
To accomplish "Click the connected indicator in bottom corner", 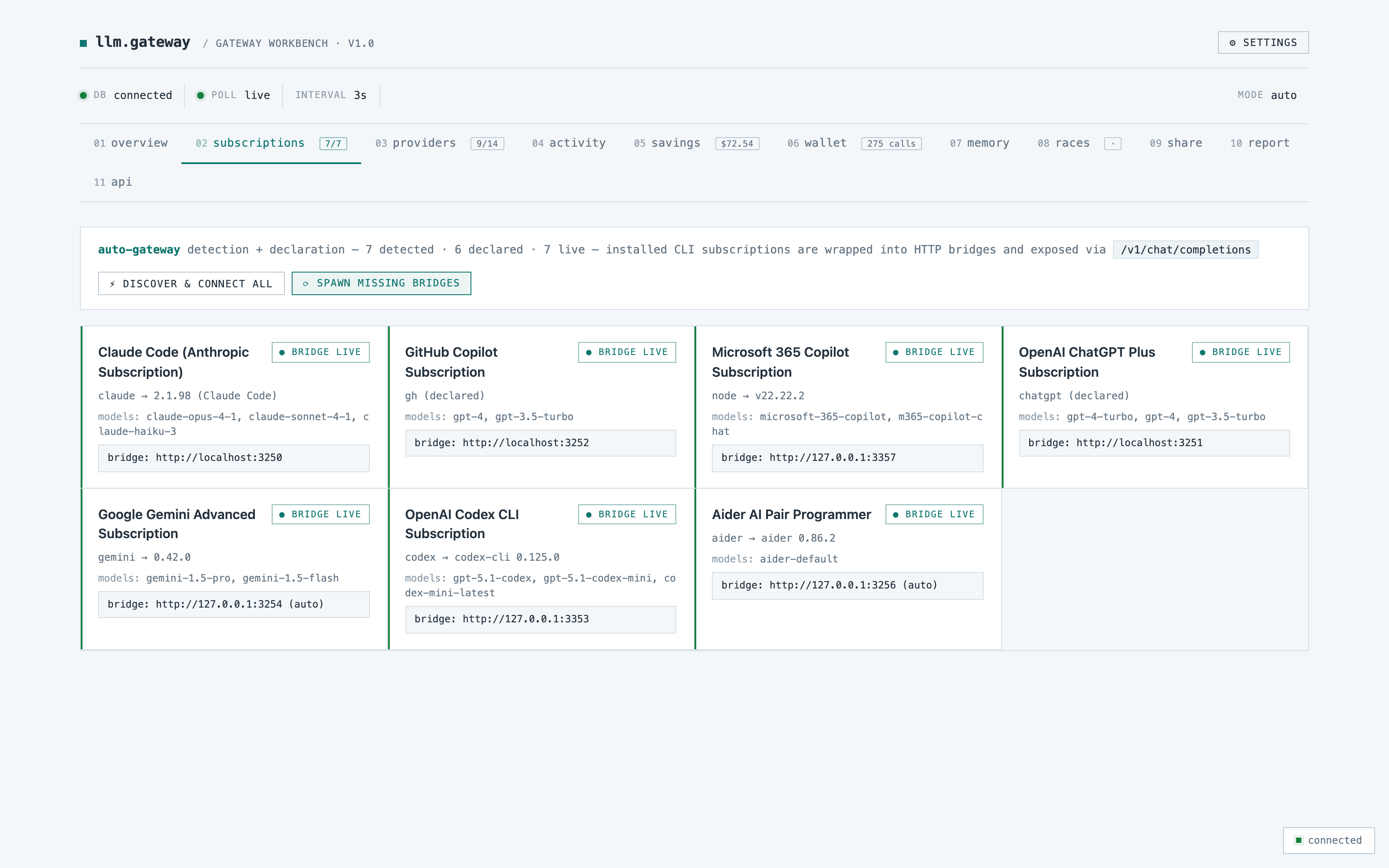I will click(1329, 841).
